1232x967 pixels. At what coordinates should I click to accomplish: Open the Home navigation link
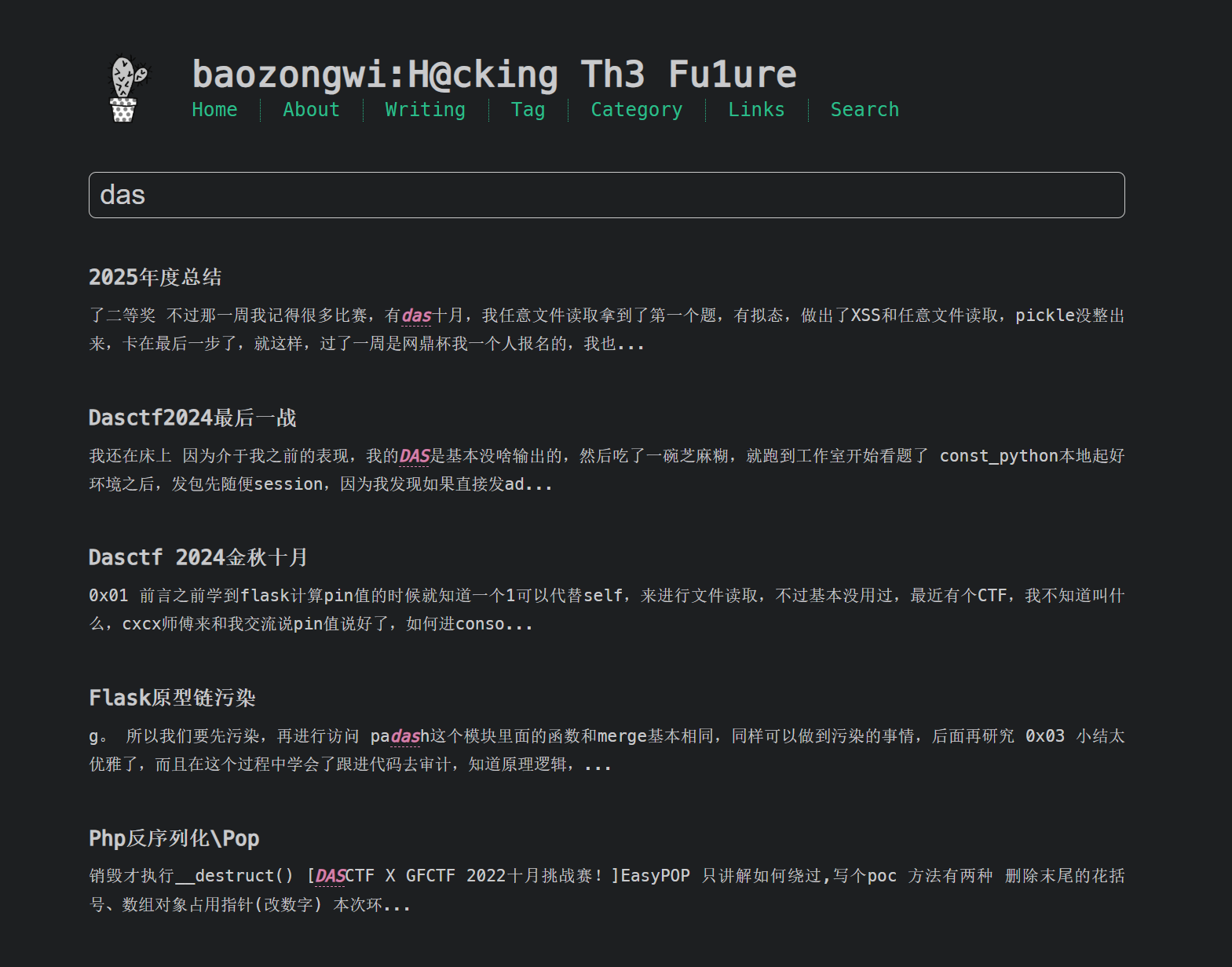(214, 110)
